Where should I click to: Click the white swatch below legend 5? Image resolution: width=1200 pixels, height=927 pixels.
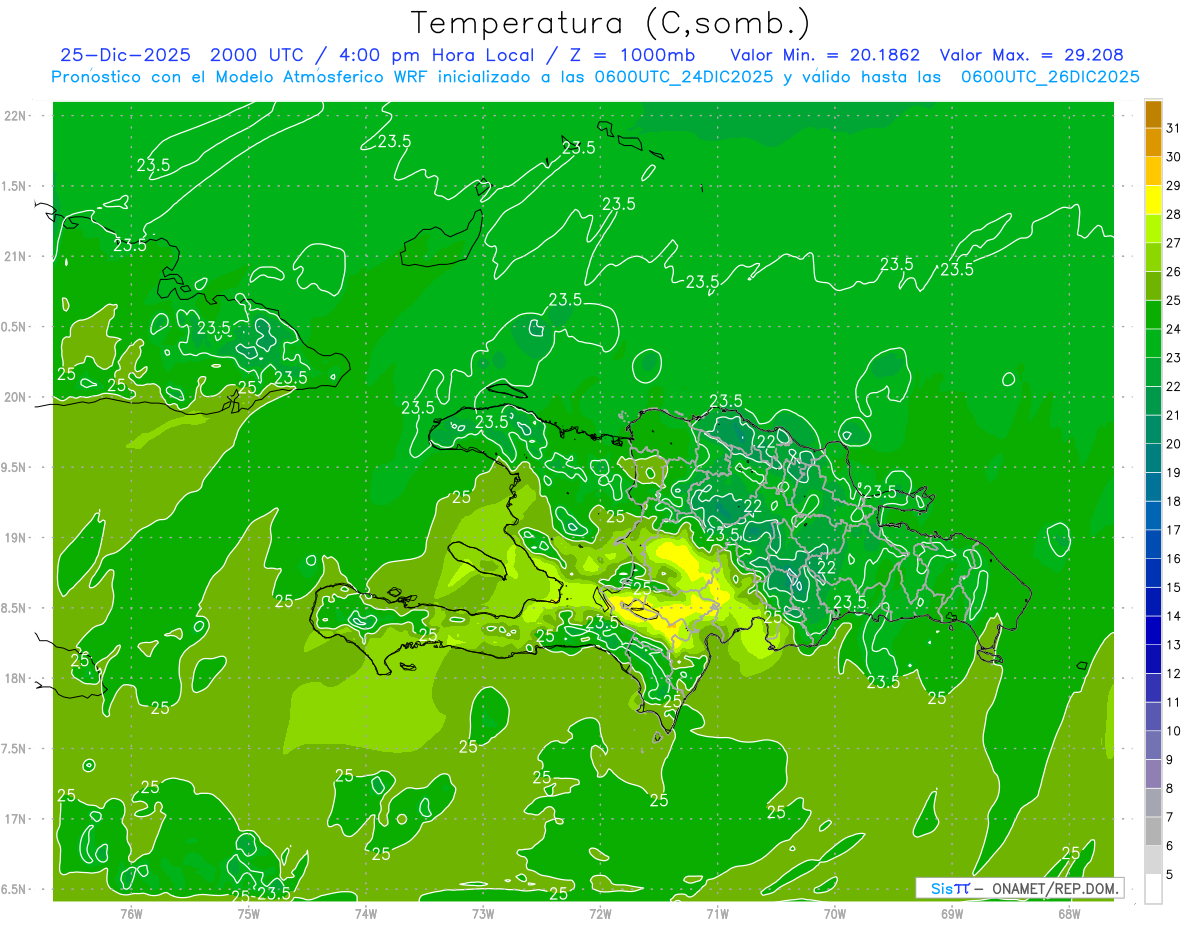[x=1153, y=889]
